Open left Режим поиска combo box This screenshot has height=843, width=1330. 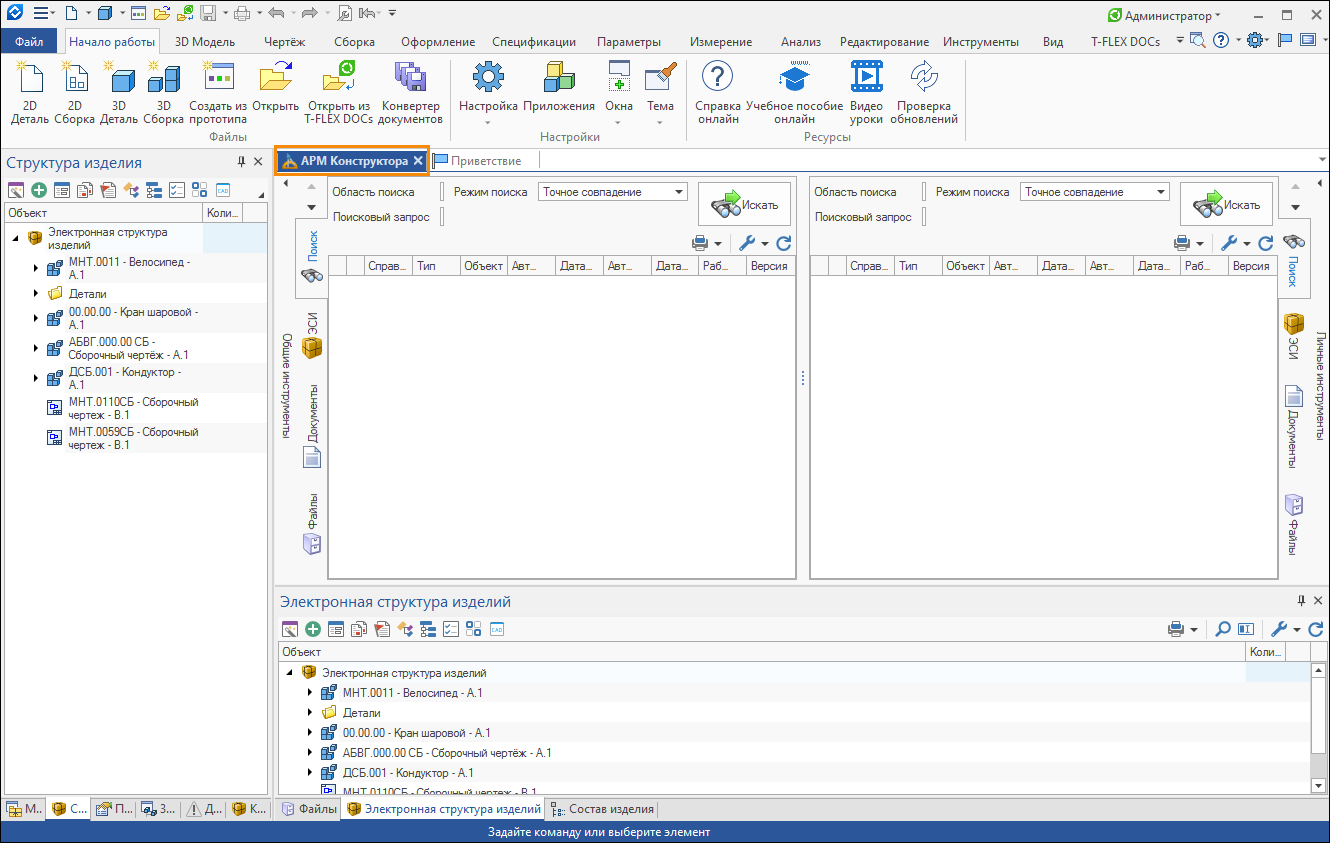613,192
